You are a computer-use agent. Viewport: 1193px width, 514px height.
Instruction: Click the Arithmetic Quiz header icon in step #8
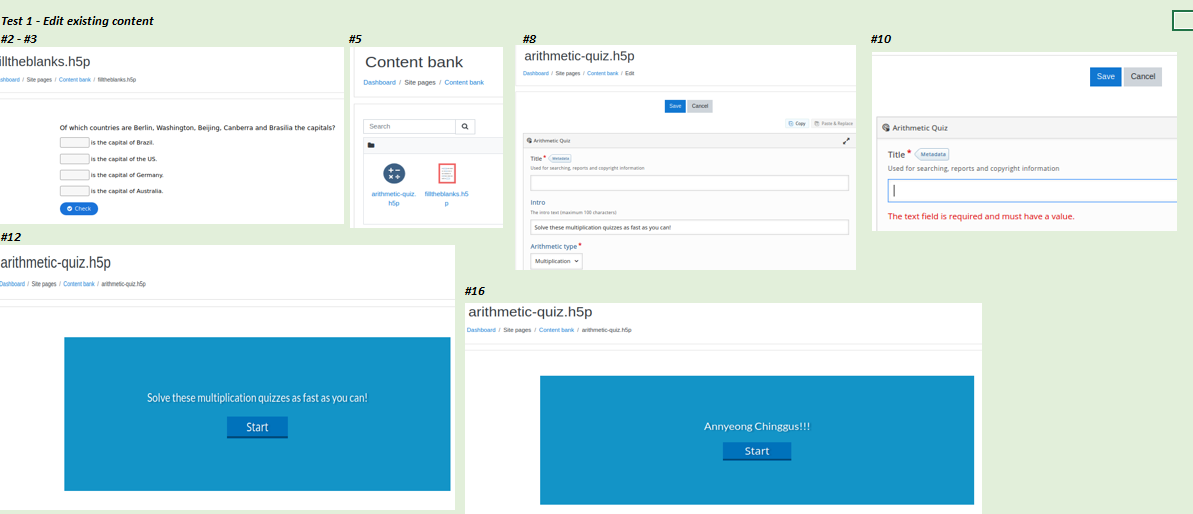click(x=530, y=141)
